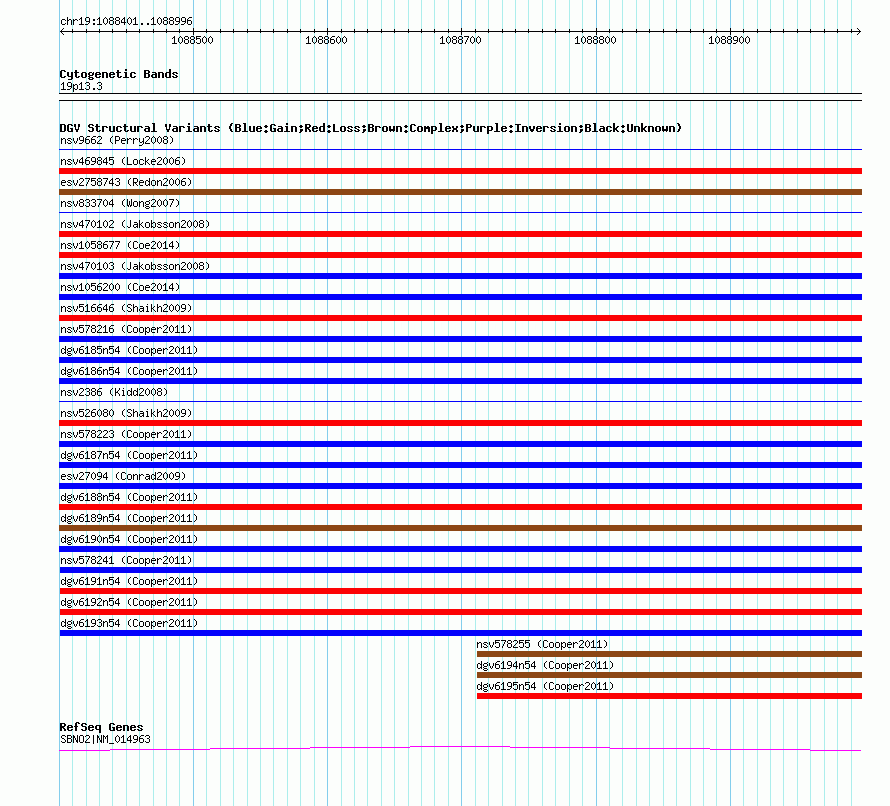Select nsv833704 (Wong2007) label
890x806 pixels.
120,203
